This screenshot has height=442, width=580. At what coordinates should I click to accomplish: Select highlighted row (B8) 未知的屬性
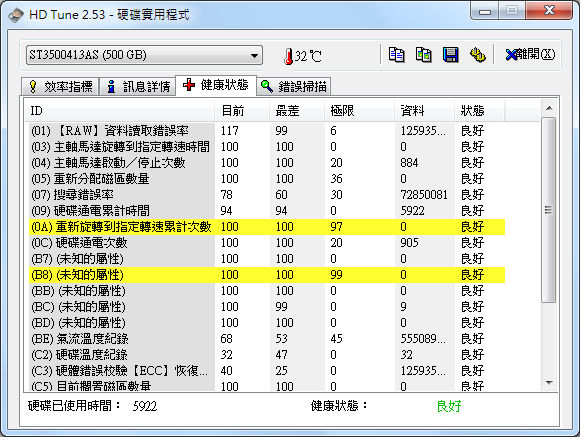[267, 275]
